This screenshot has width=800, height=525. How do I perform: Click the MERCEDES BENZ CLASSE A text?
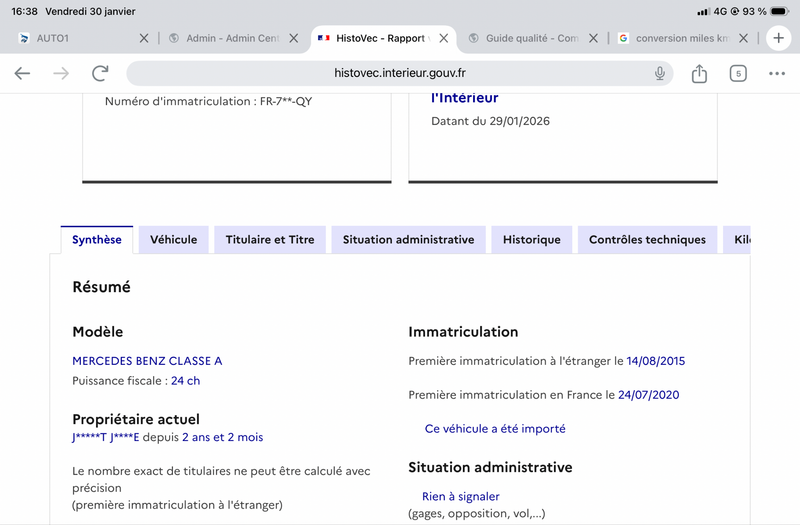(x=147, y=361)
